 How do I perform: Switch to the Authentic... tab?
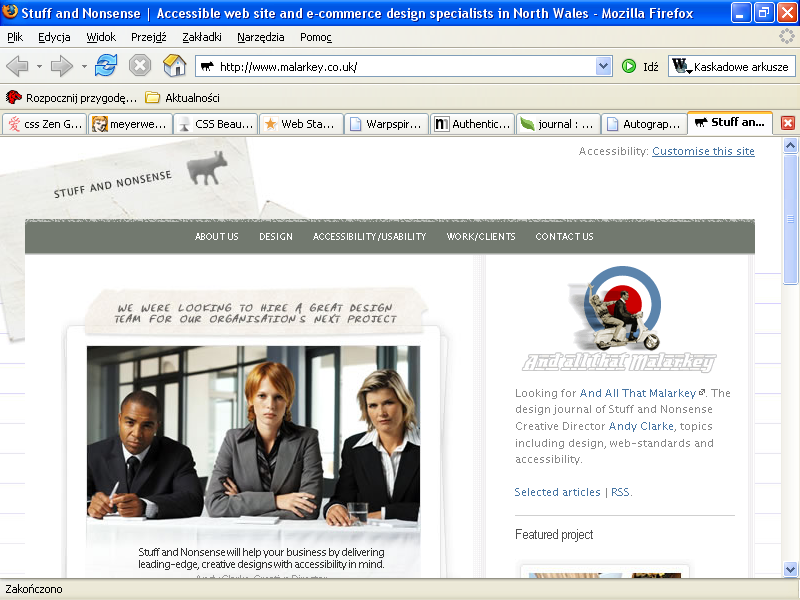coord(472,124)
